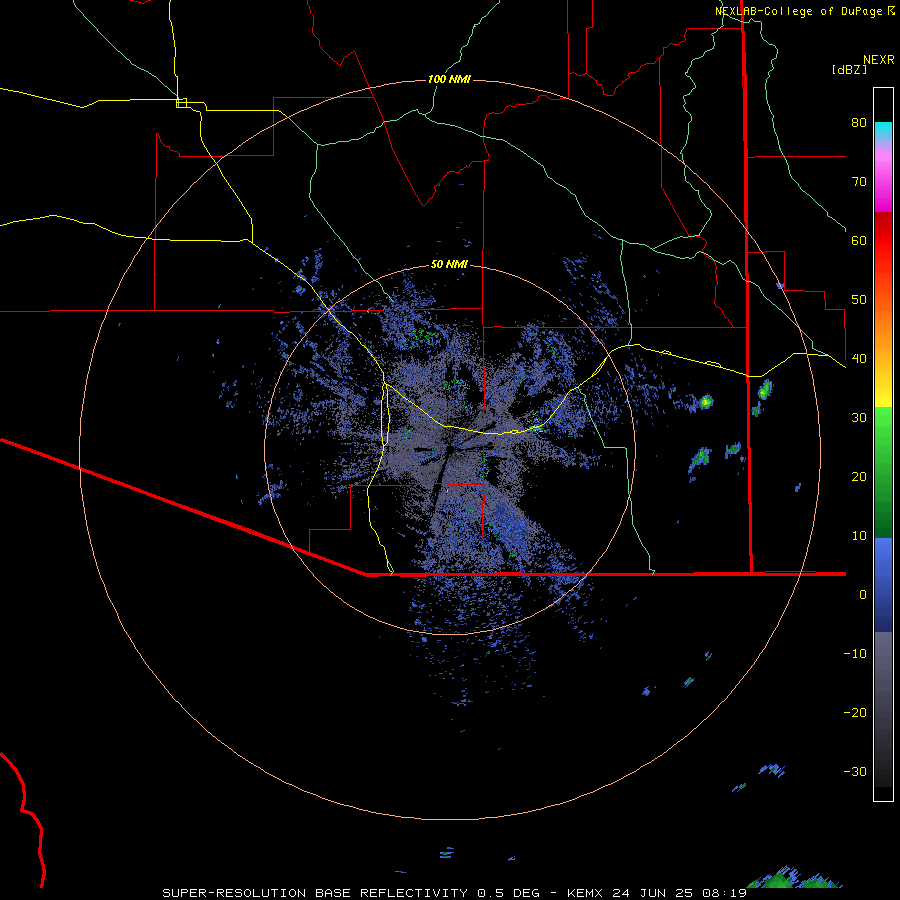Click the KEMX radar station identifier
Image resolution: width=900 pixels, height=900 pixels.
click(x=586, y=893)
